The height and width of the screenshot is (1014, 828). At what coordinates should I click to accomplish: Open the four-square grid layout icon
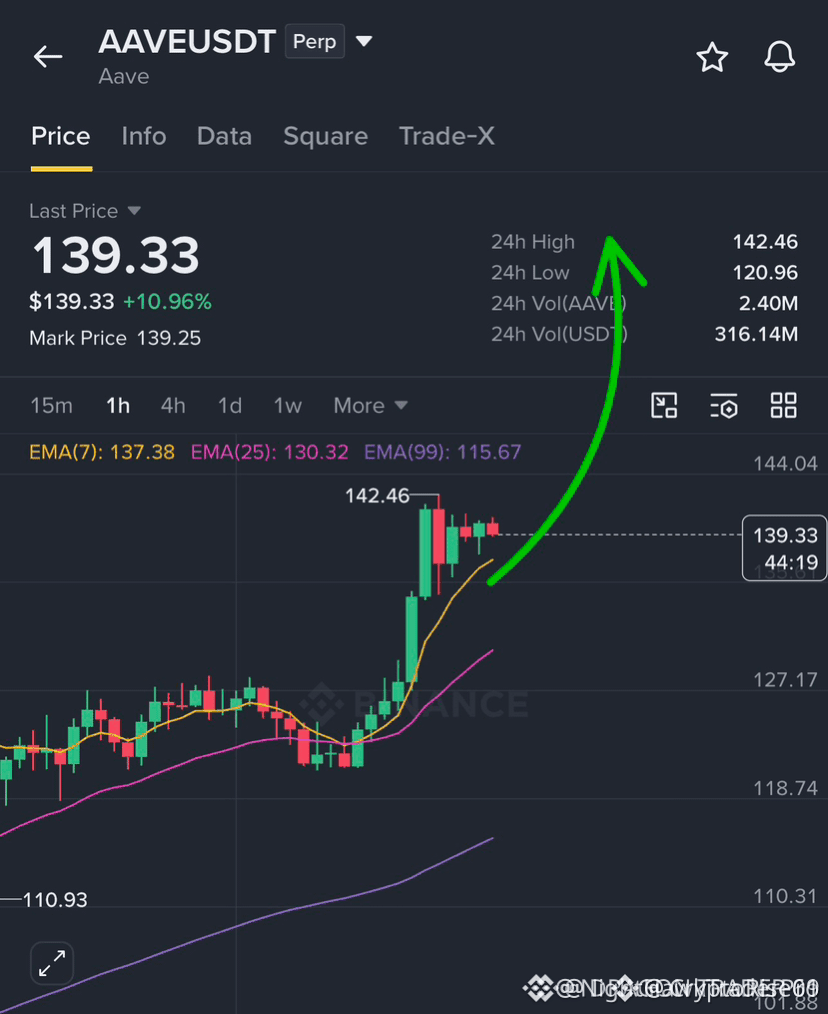[x=783, y=405]
